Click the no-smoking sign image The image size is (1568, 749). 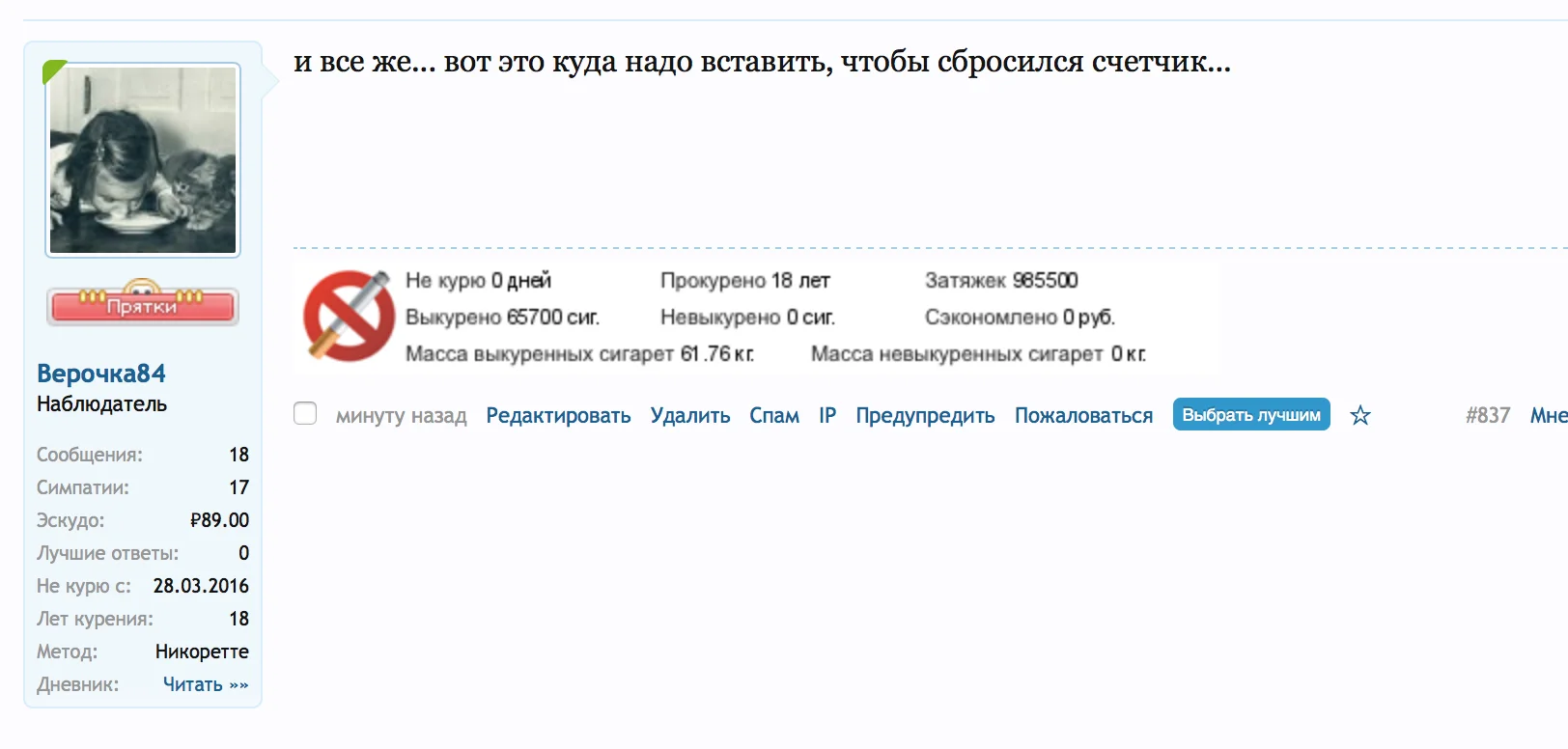(x=349, y=316)
